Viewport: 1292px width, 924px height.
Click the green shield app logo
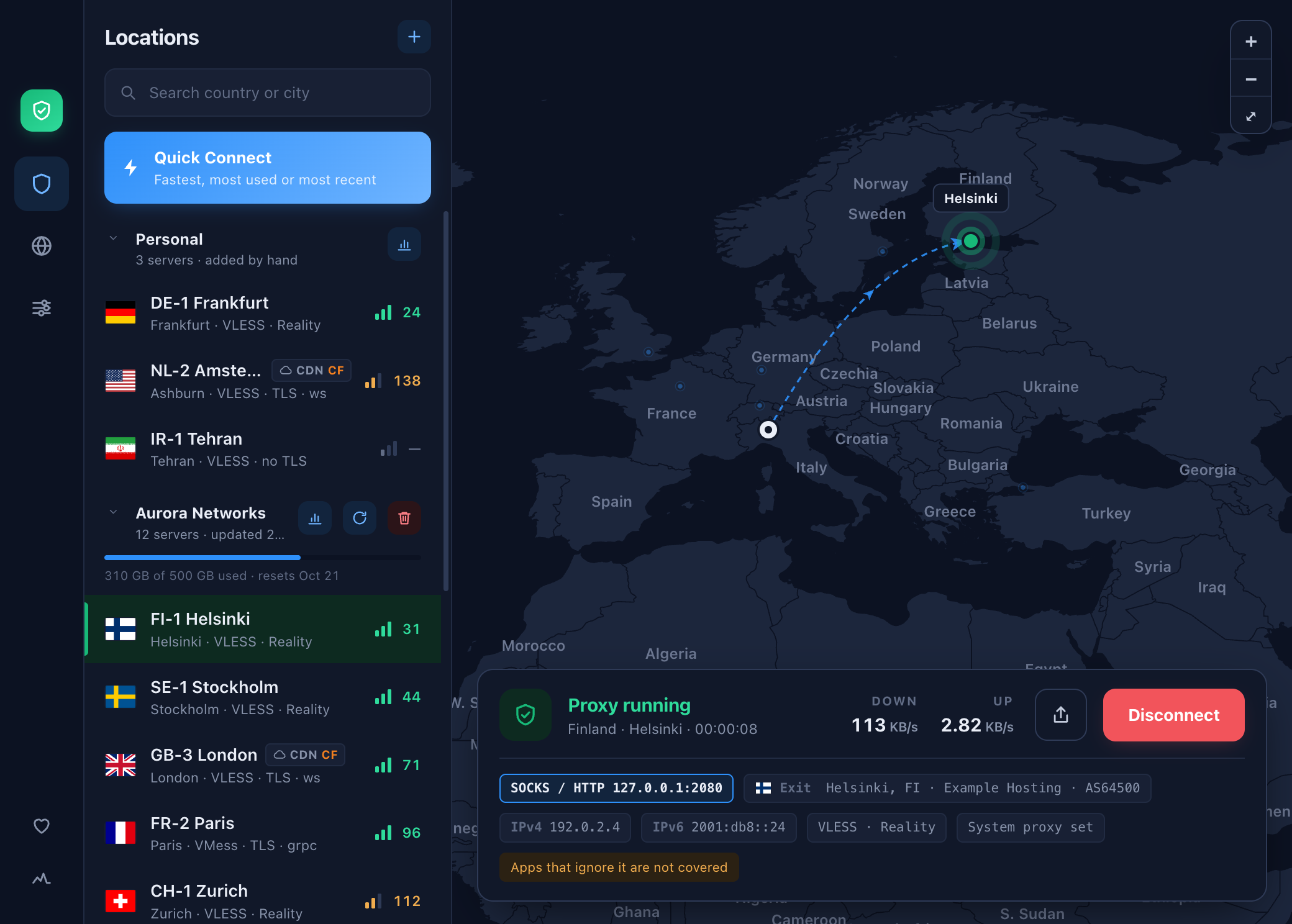(42, 111)
